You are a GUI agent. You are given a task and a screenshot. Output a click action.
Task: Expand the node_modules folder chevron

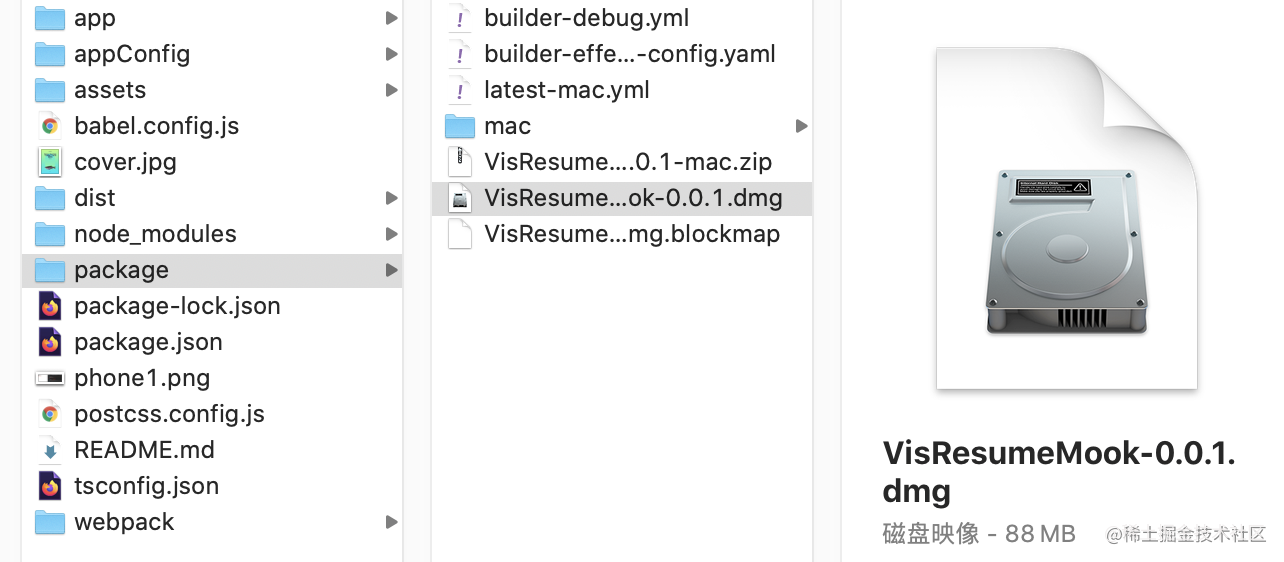(391, 234)
